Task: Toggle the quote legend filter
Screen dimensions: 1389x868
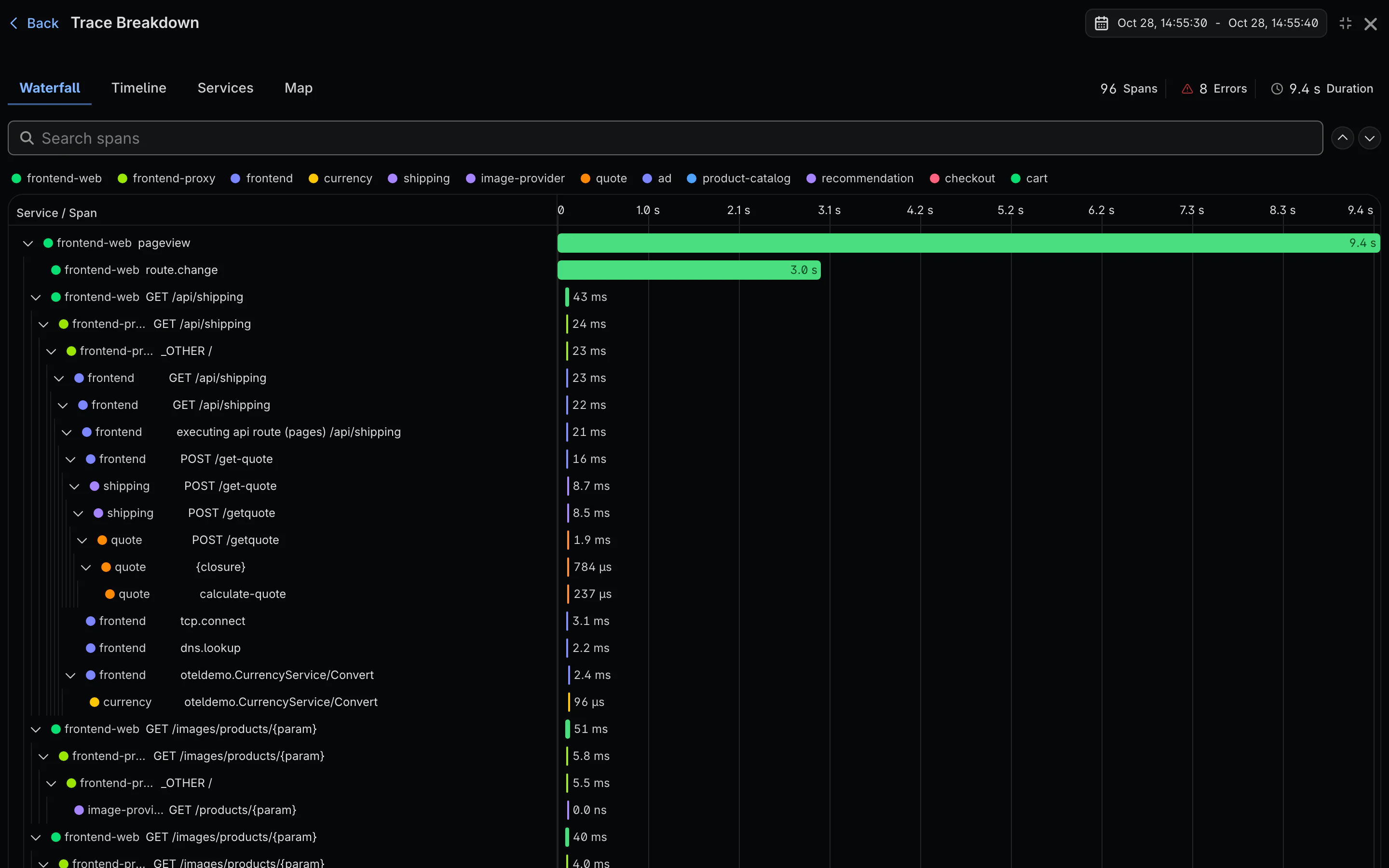Action: pyautogui.click(x=604, y=178)
